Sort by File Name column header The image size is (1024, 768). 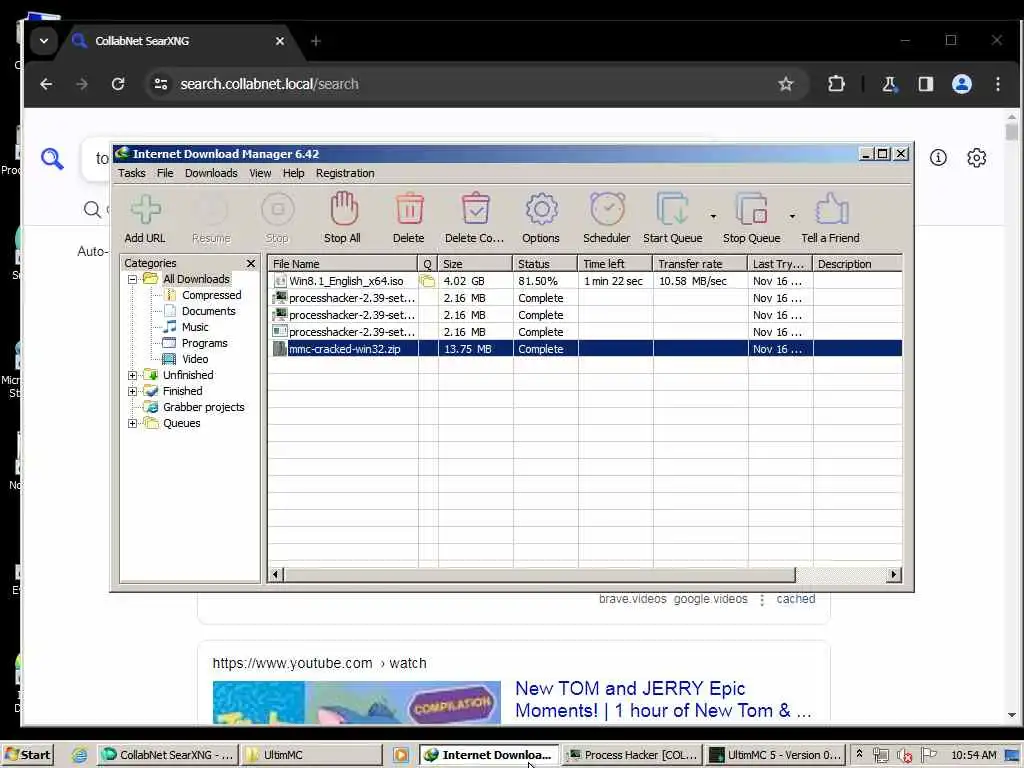[x=343, y=264]
